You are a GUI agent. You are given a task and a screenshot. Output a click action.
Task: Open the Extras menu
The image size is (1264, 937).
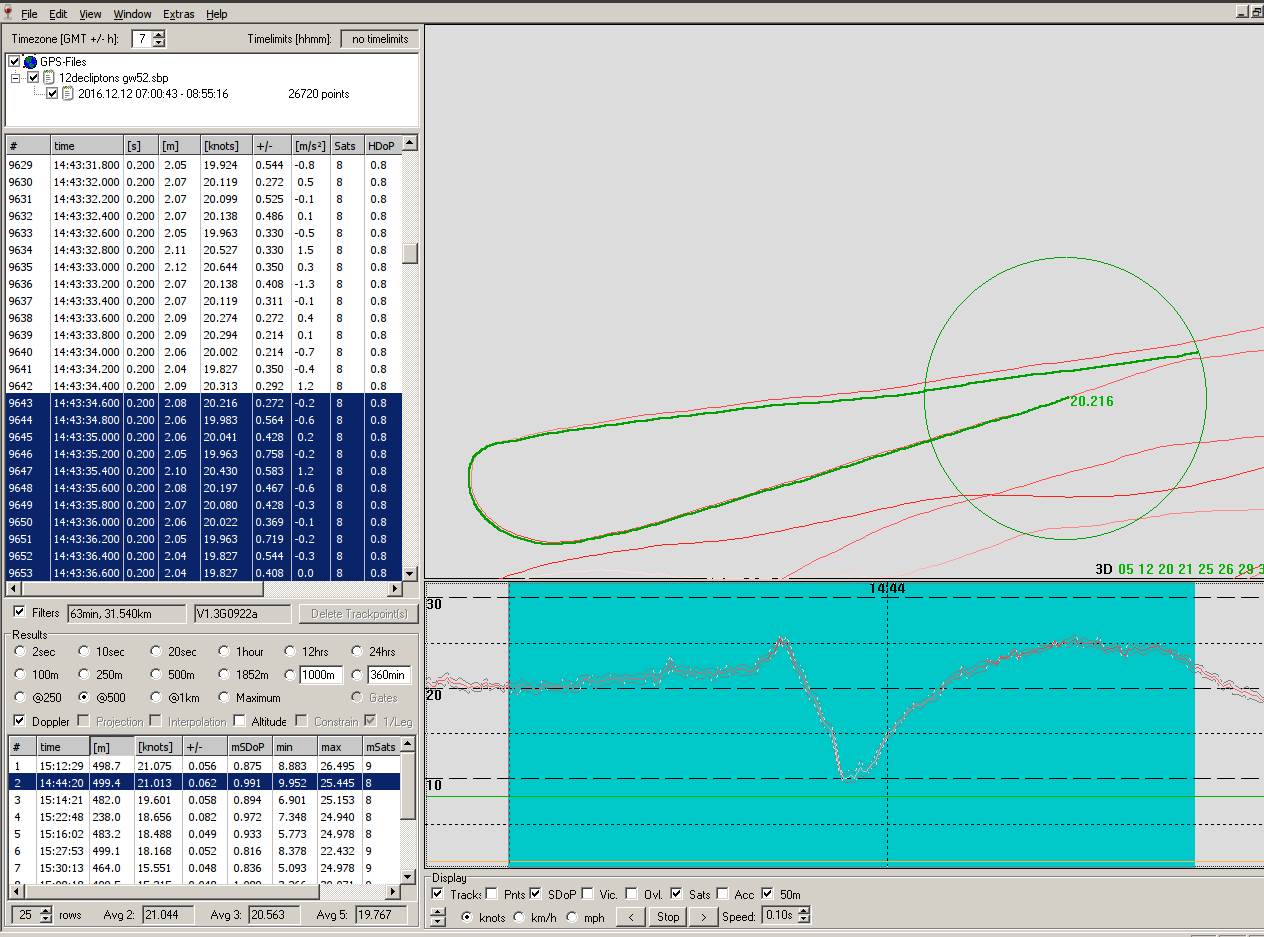point(178,14)
